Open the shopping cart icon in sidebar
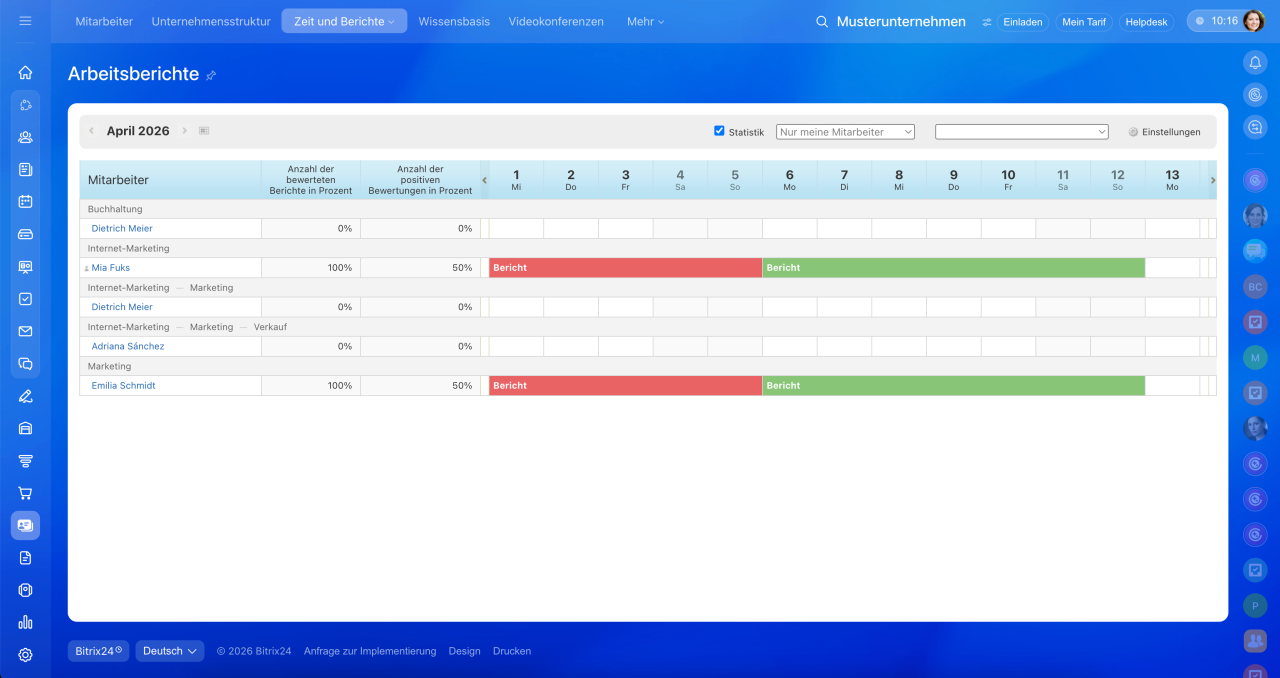 pos(25,493)
